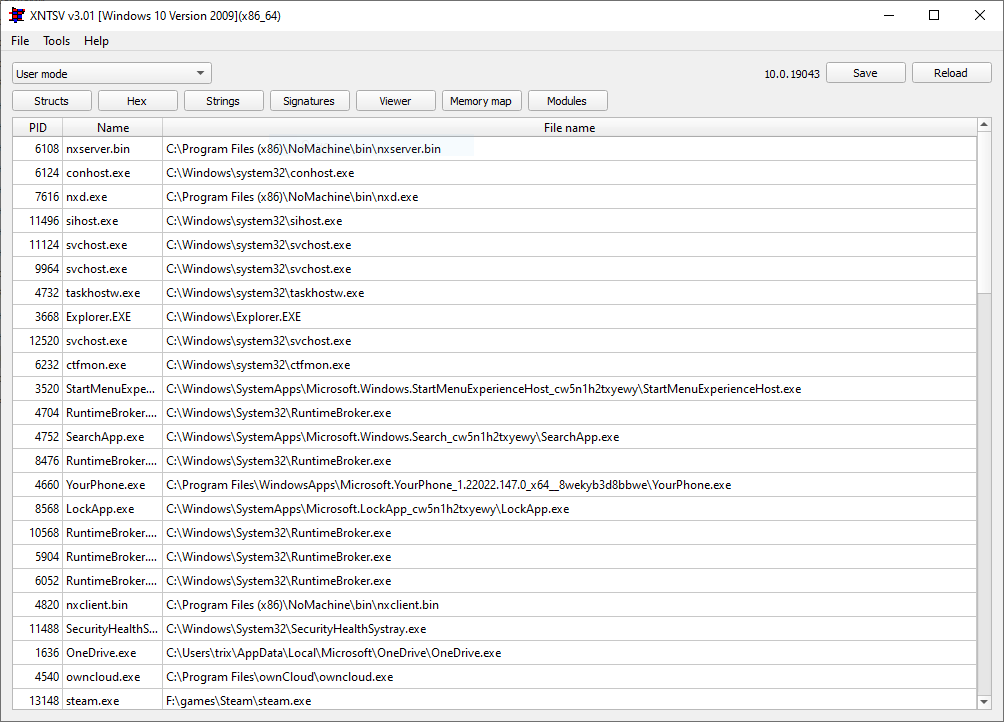Open the Strings view

(223, 101)
